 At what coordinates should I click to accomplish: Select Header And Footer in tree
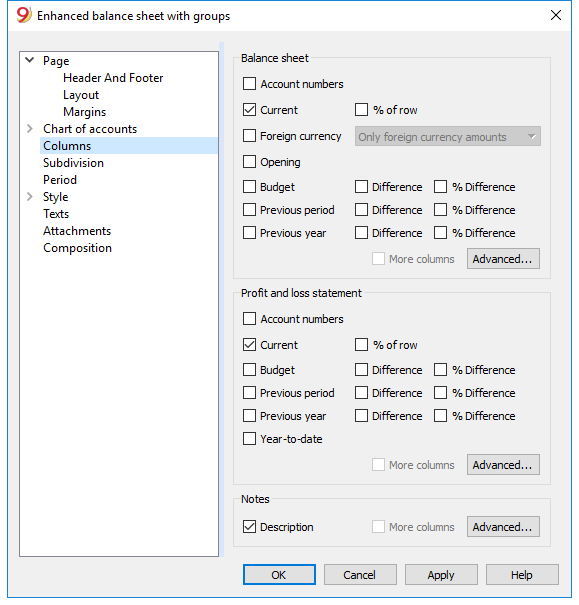tap(113, 78)
